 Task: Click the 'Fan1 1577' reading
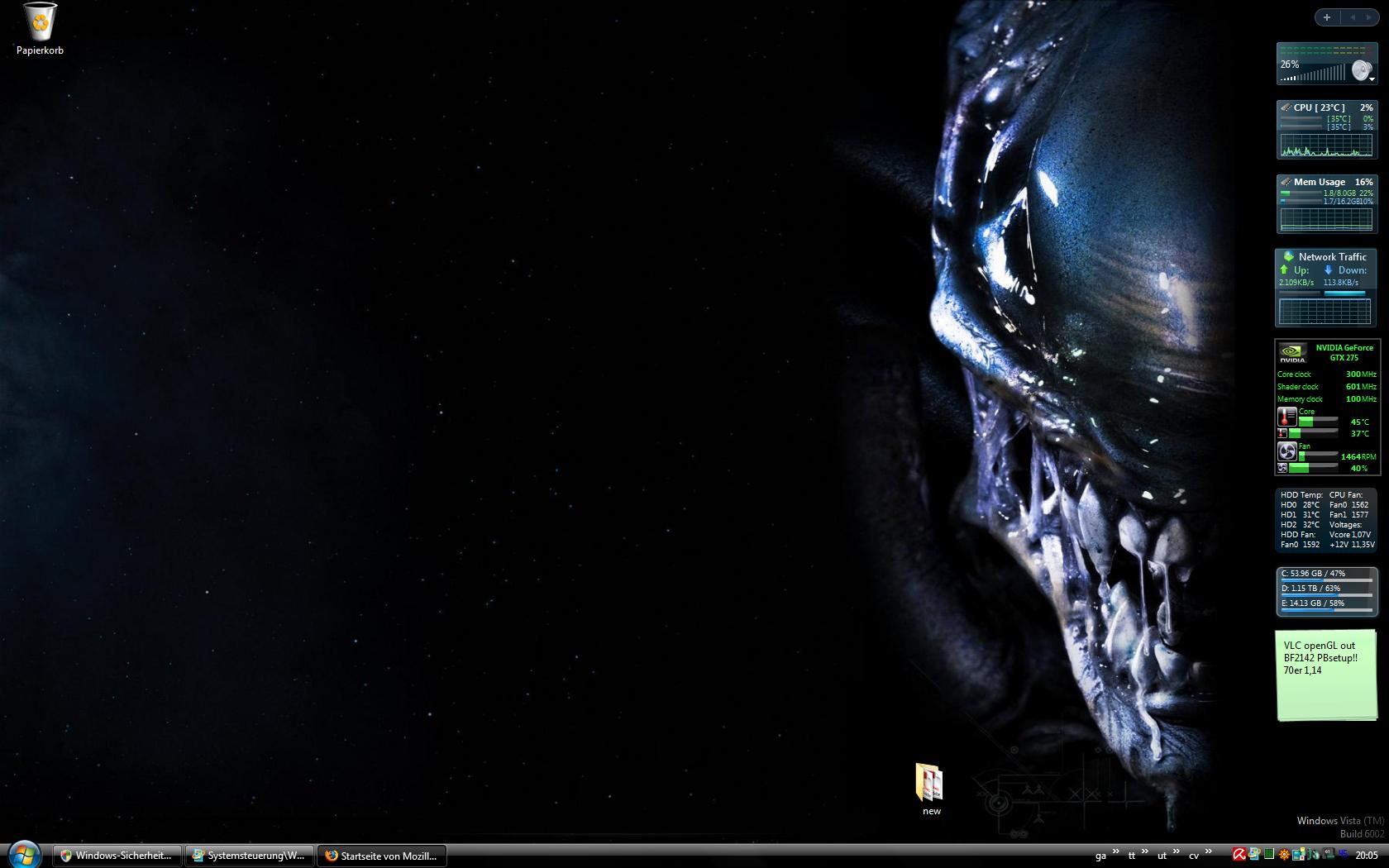[x=1348, y=514]
